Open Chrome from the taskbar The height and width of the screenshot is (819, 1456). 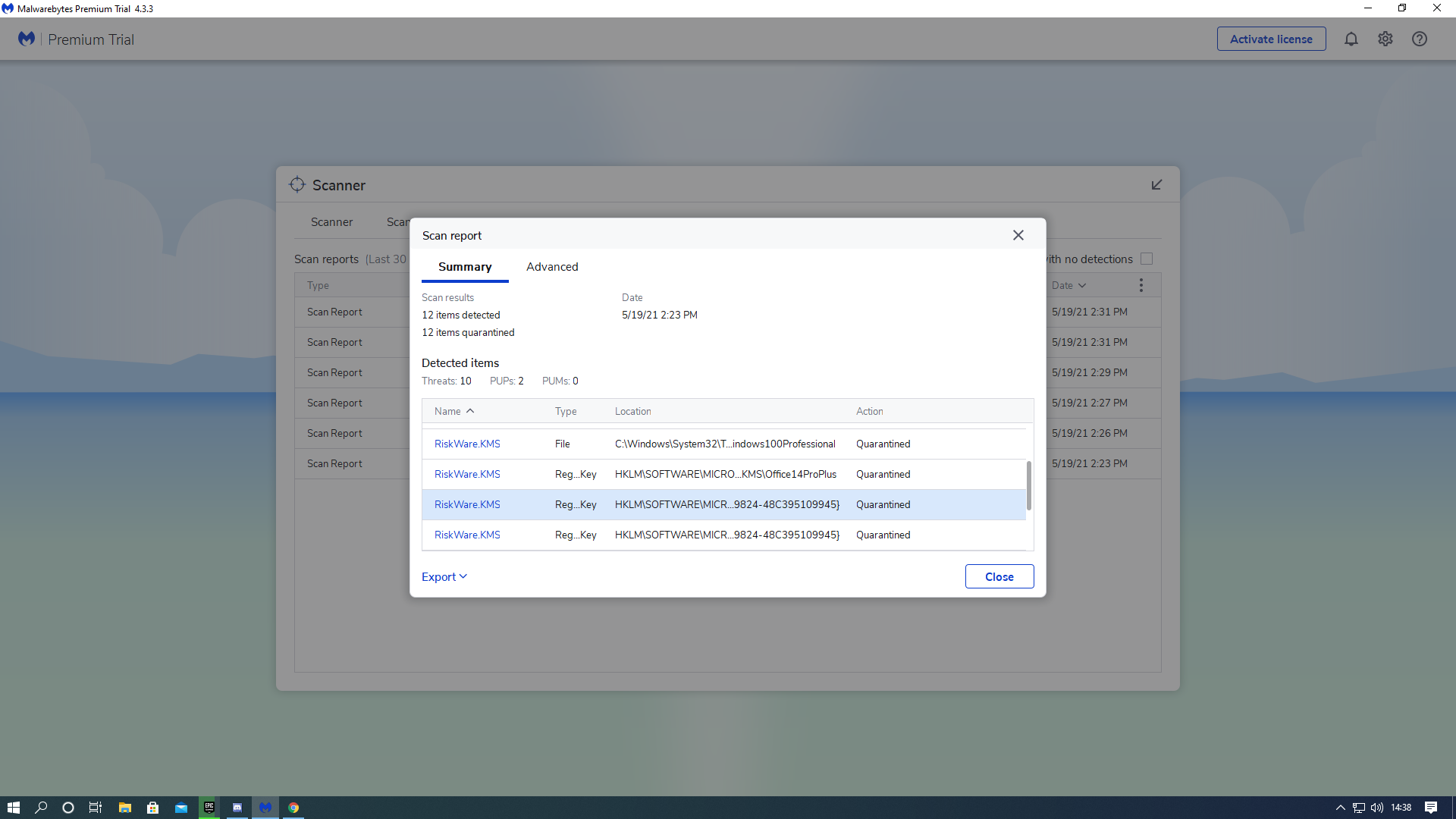(x=293, y=808)
